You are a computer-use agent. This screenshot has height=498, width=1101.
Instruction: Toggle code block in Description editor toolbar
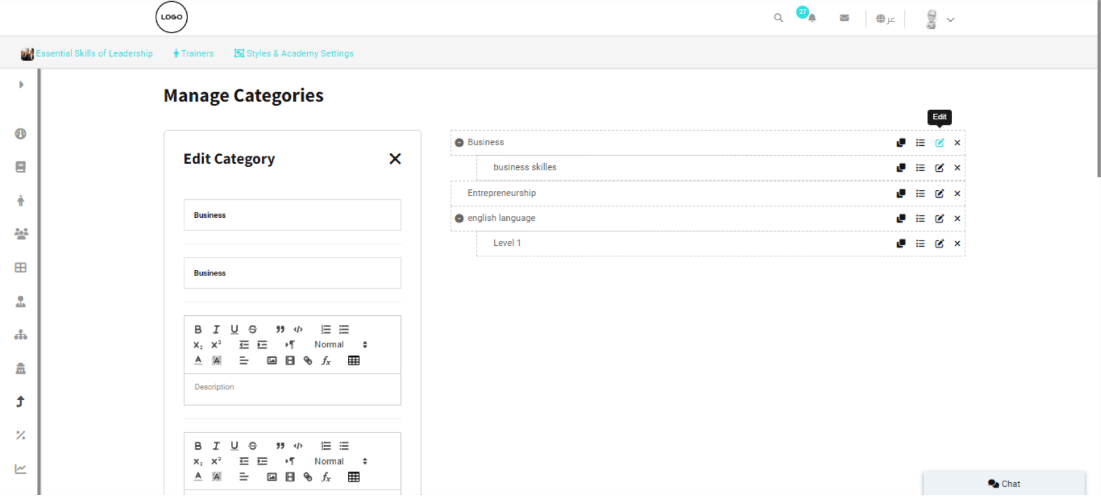coord(298,329)
